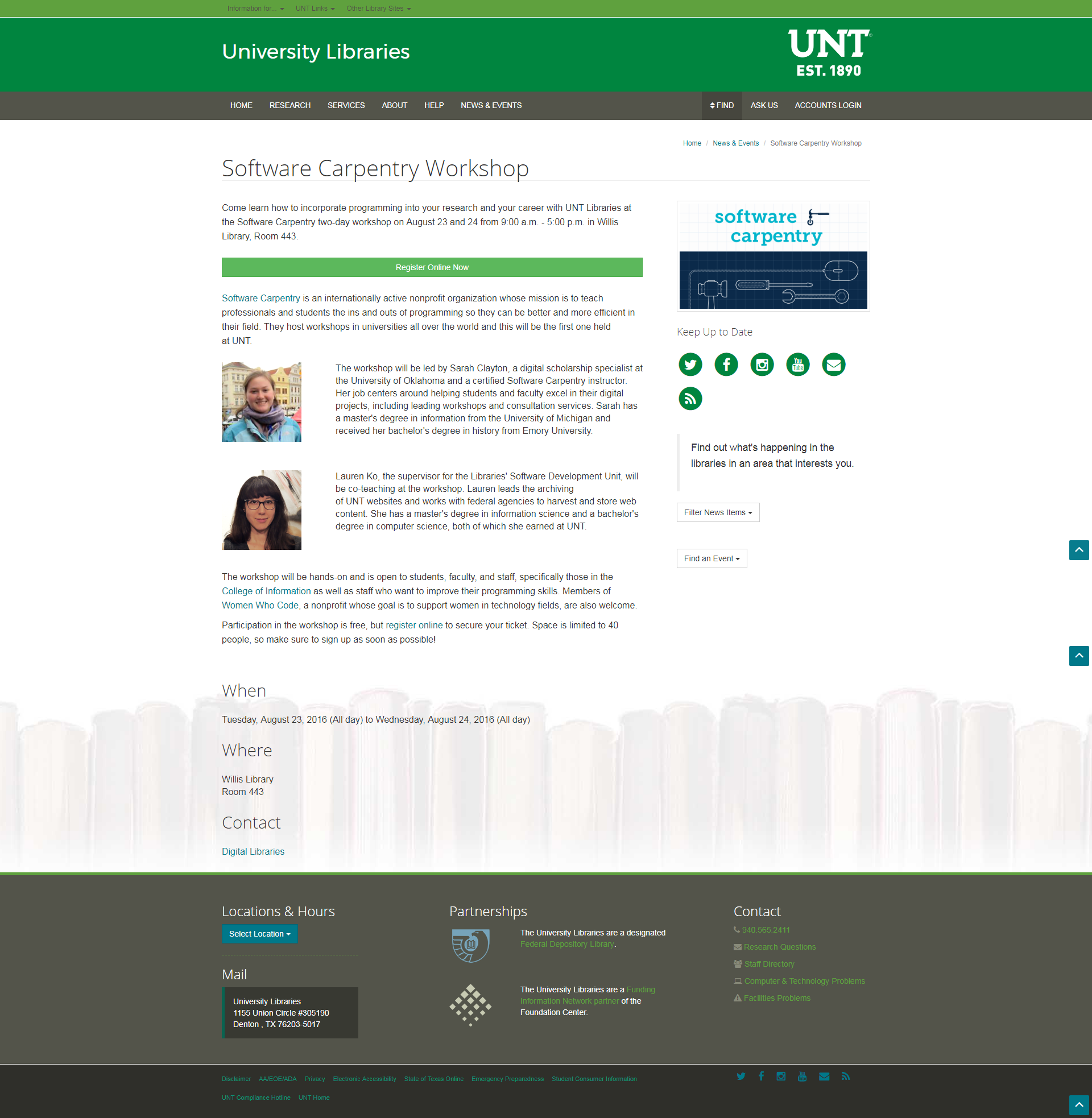The height and width of the screenshot is (1118, 1092).
Task: Click the Disclaimer footer link
Action: 236,1079
